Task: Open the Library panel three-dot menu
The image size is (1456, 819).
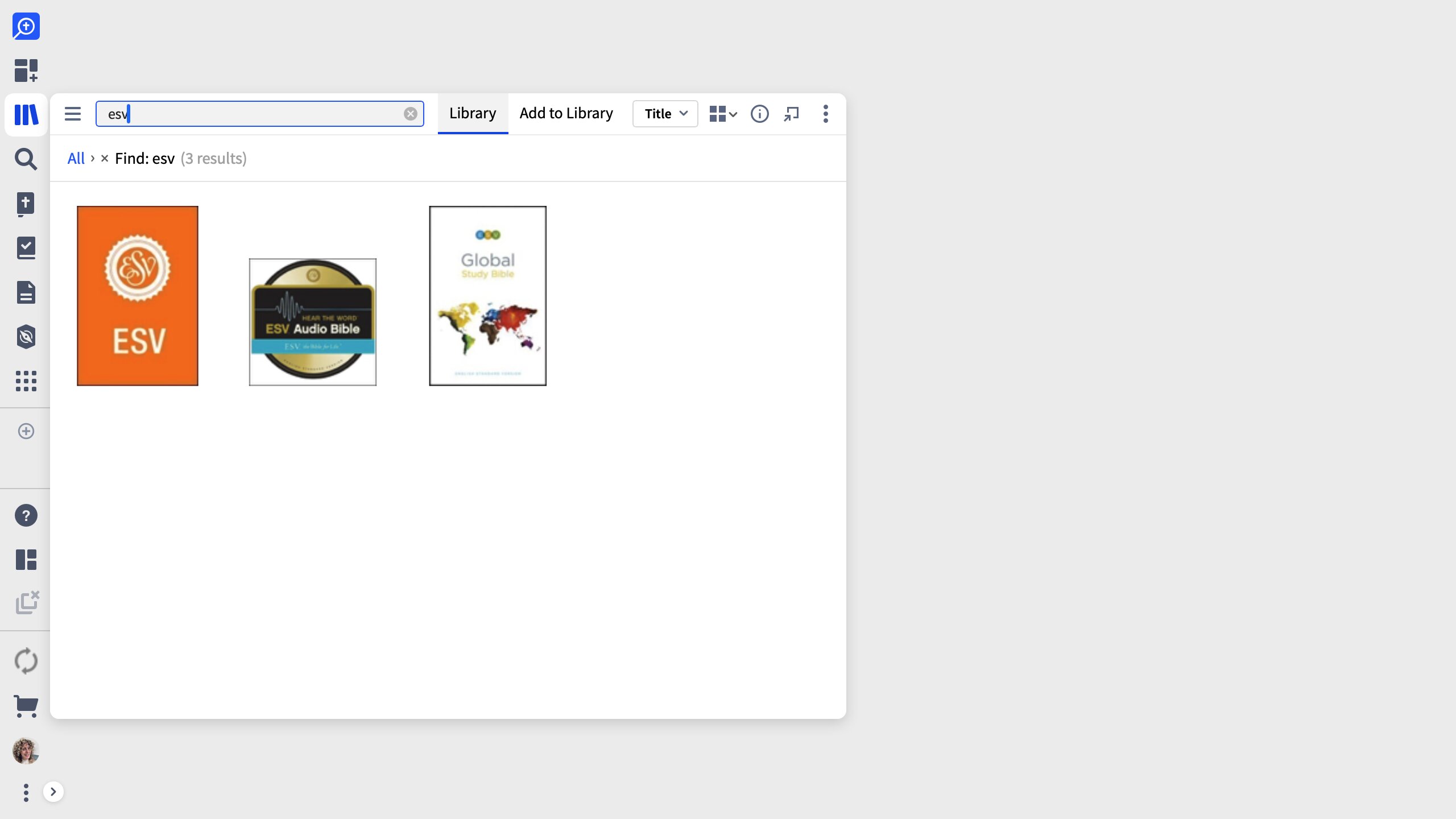Action: pos(826,114)
